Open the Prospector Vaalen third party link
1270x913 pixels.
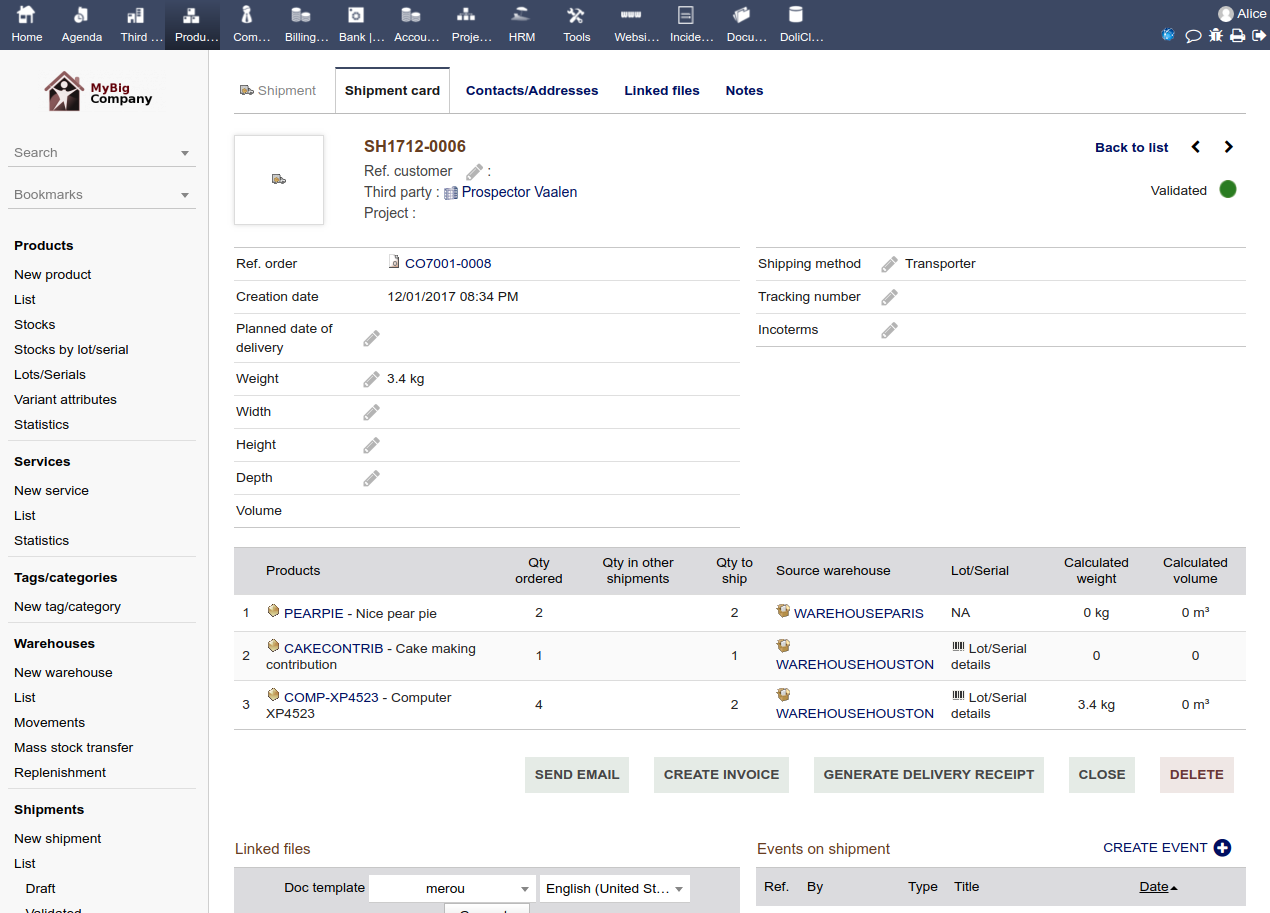pos(519,192)
